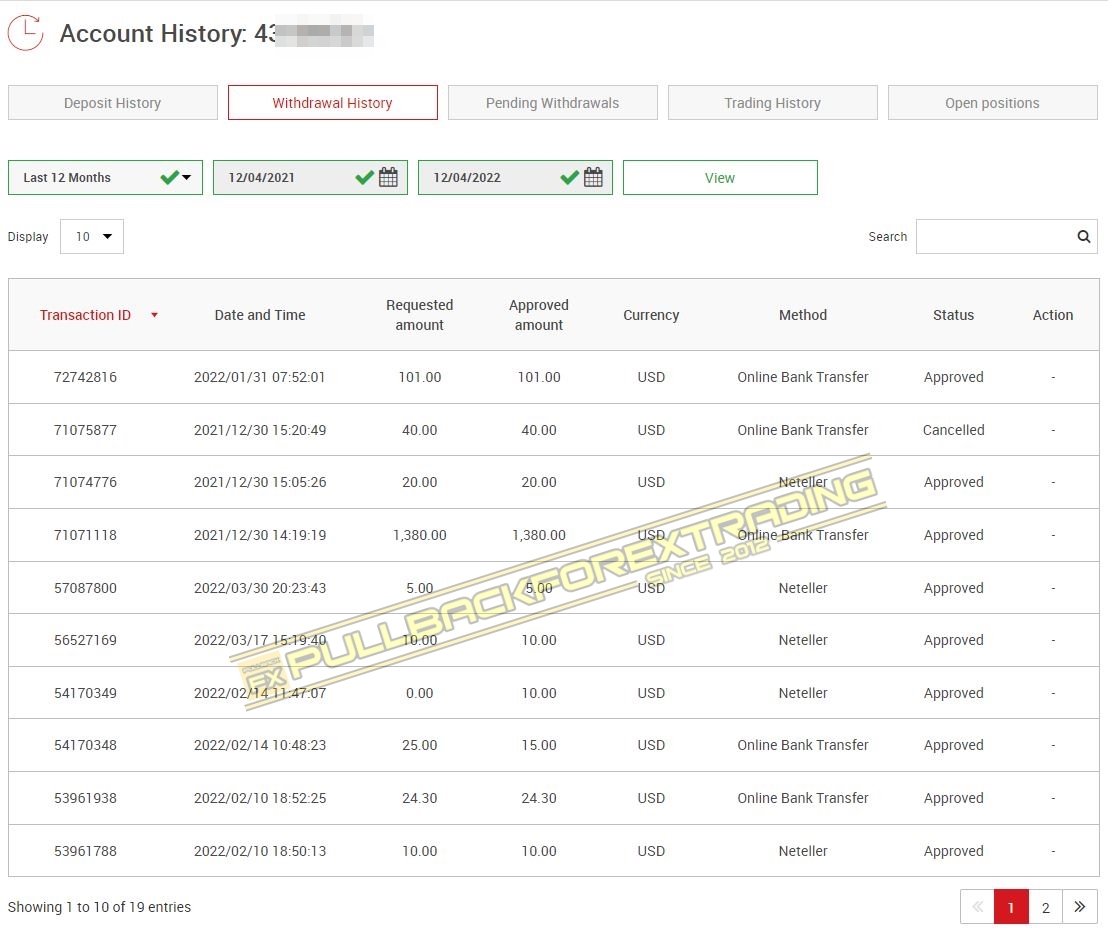Open the Display entries count dropdown
1108x935 pixels.
click(92, 237)
